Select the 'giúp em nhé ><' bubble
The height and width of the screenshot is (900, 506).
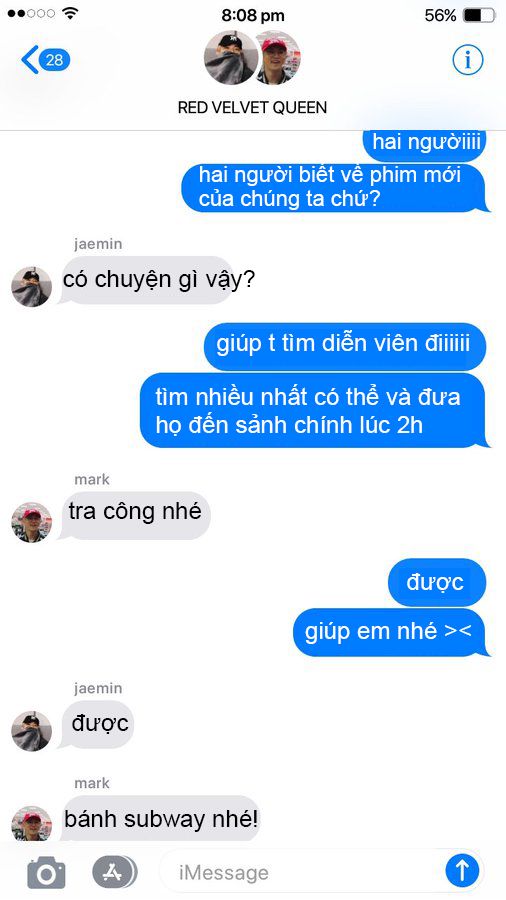[x=391, y=633]
